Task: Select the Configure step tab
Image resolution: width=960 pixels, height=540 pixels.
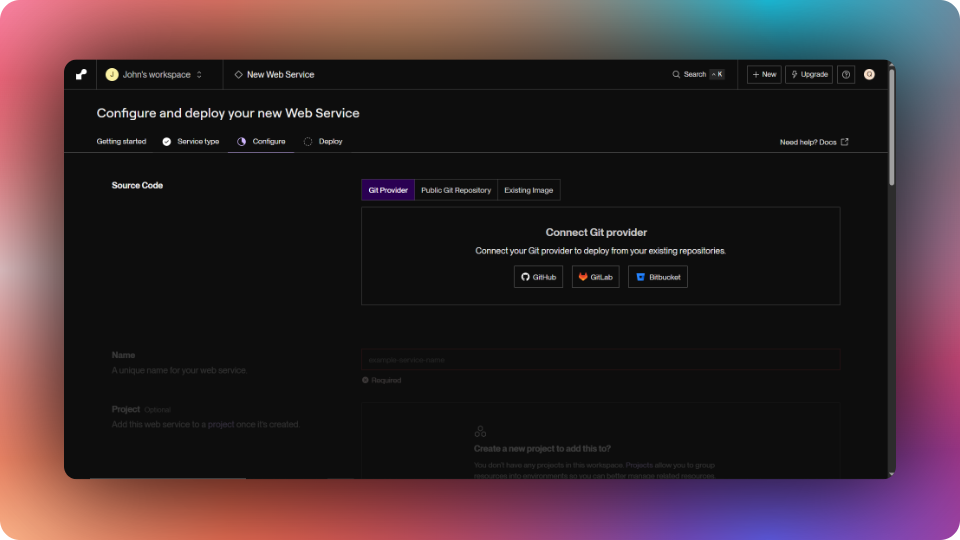Action: click(x=261, y=141)
